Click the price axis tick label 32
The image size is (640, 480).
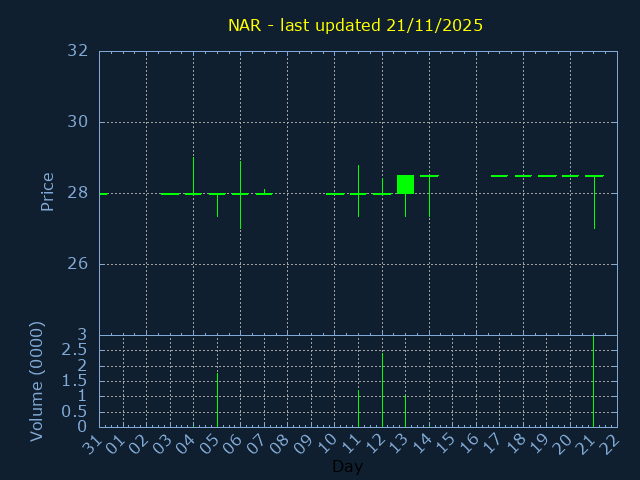click(x=78, y=51)
